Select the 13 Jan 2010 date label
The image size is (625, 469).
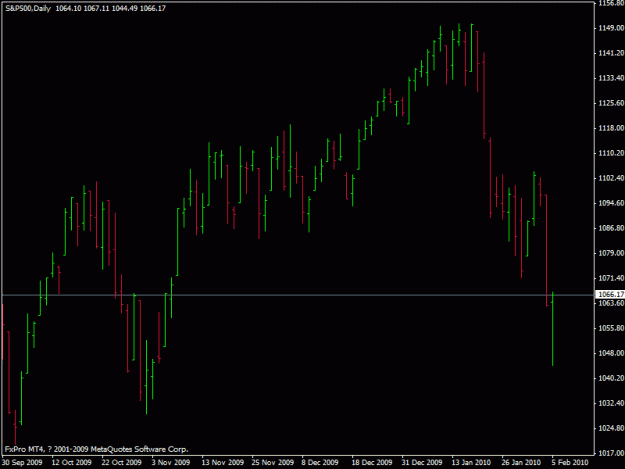471,462
